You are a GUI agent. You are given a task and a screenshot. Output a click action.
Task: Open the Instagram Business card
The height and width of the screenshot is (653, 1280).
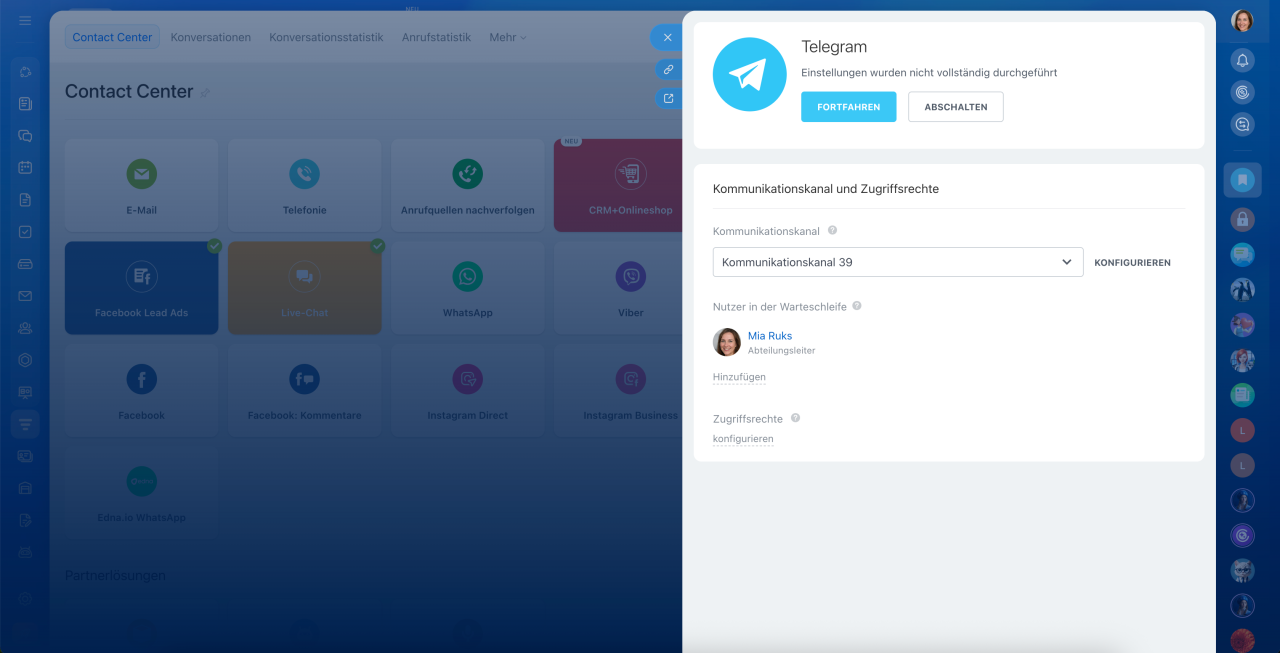point(618,390)
